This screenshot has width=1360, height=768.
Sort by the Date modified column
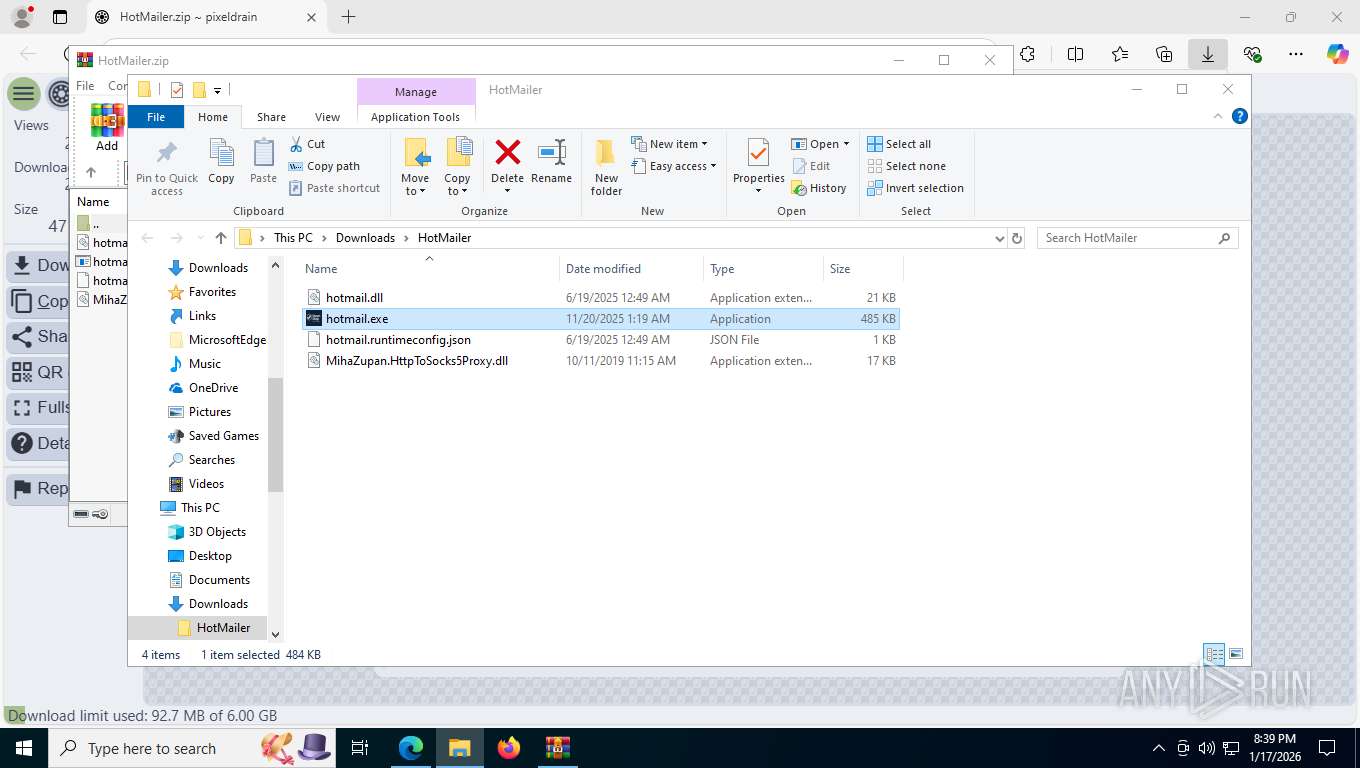(x=631, y=269)
